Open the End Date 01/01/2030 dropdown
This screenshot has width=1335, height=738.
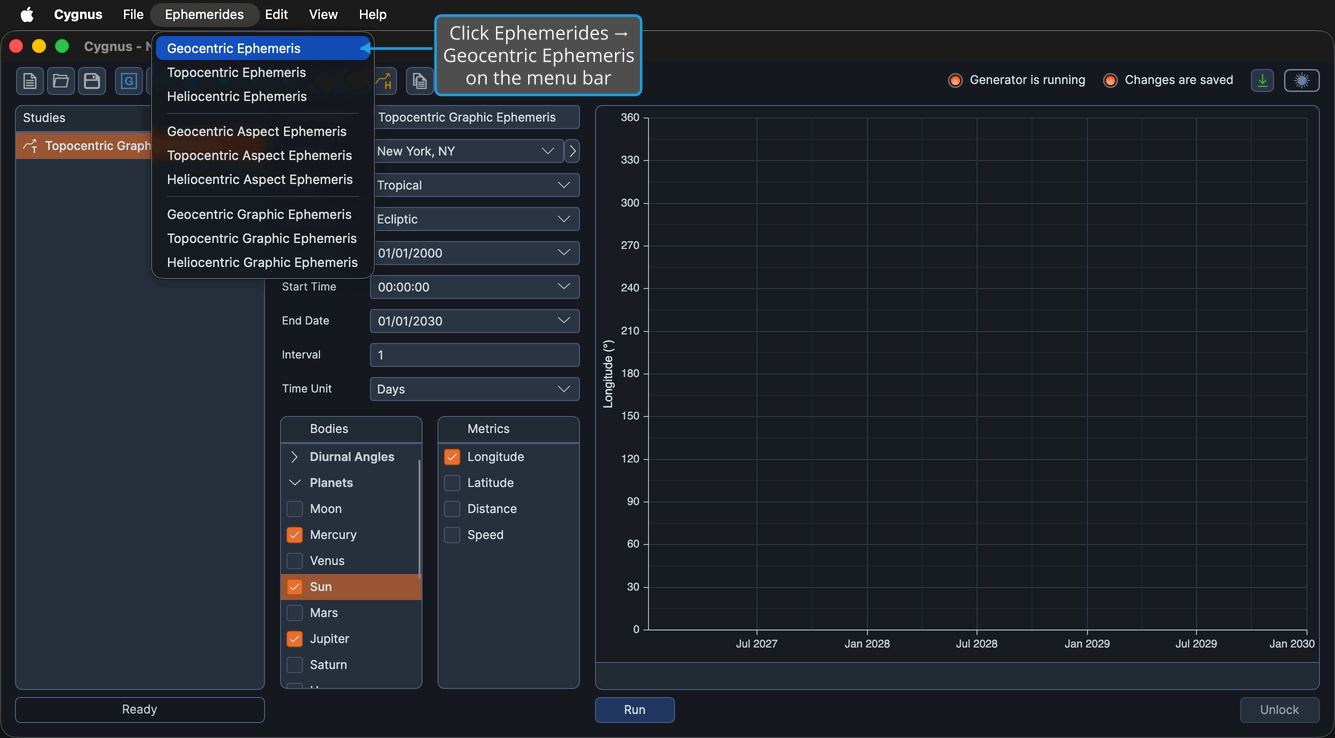pyautogui.click(x=475, y=321)
